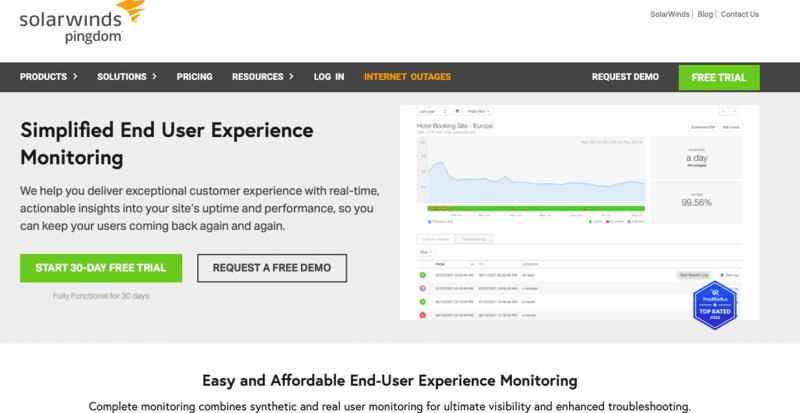Screen dimensions: 800x413
Task: Open Internet Outages page
Action: pyautogui.click(x=408, y=77)
